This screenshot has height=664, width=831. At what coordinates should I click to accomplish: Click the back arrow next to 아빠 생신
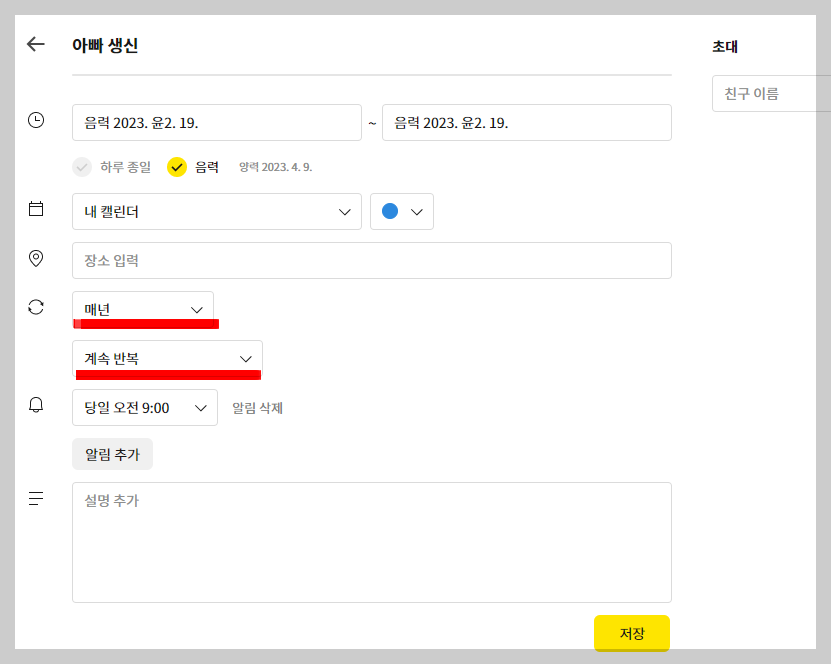[x=36, y=44]
